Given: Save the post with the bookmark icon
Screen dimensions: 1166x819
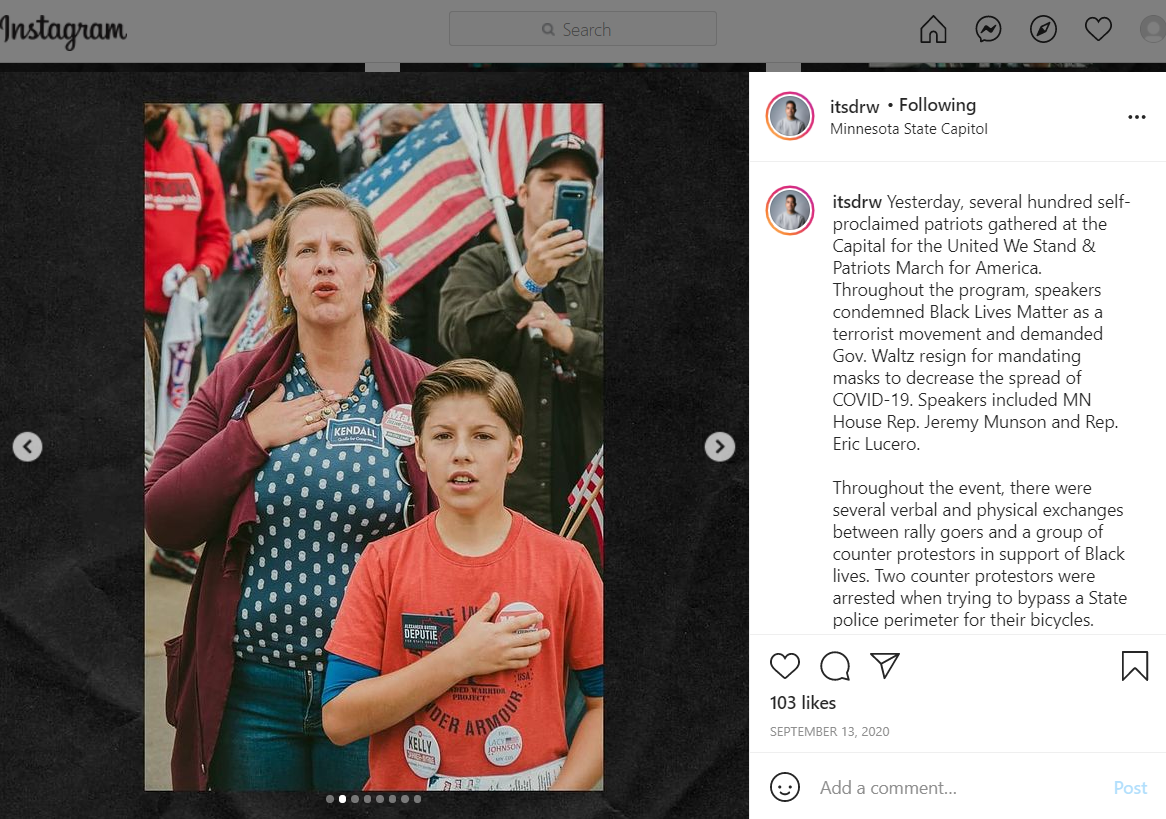Looking at the screenshot, I should 1135,666.
